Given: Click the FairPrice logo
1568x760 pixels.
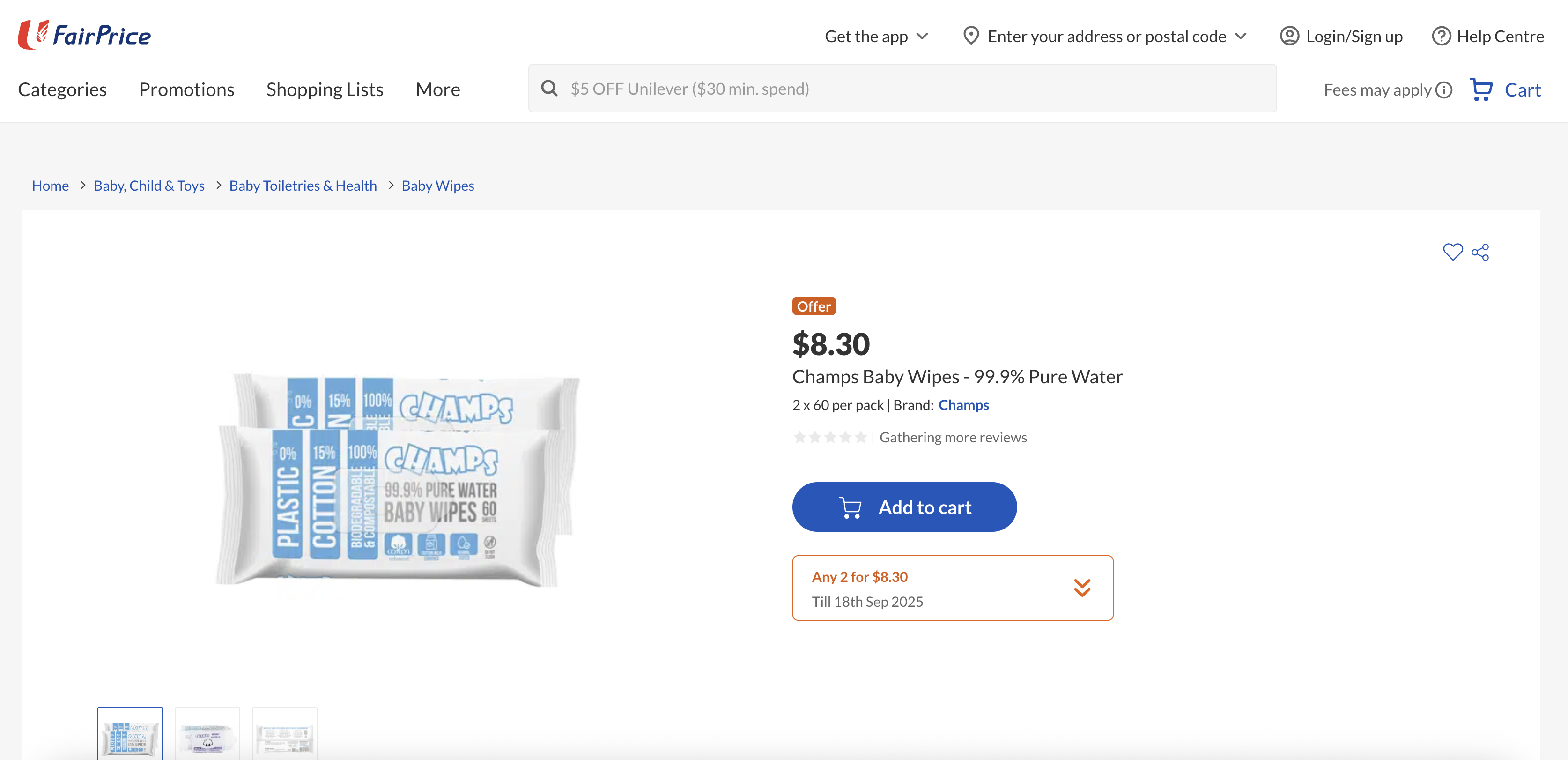Looking at the screenshot, I should pyautogui.click(x=85, y=35).
